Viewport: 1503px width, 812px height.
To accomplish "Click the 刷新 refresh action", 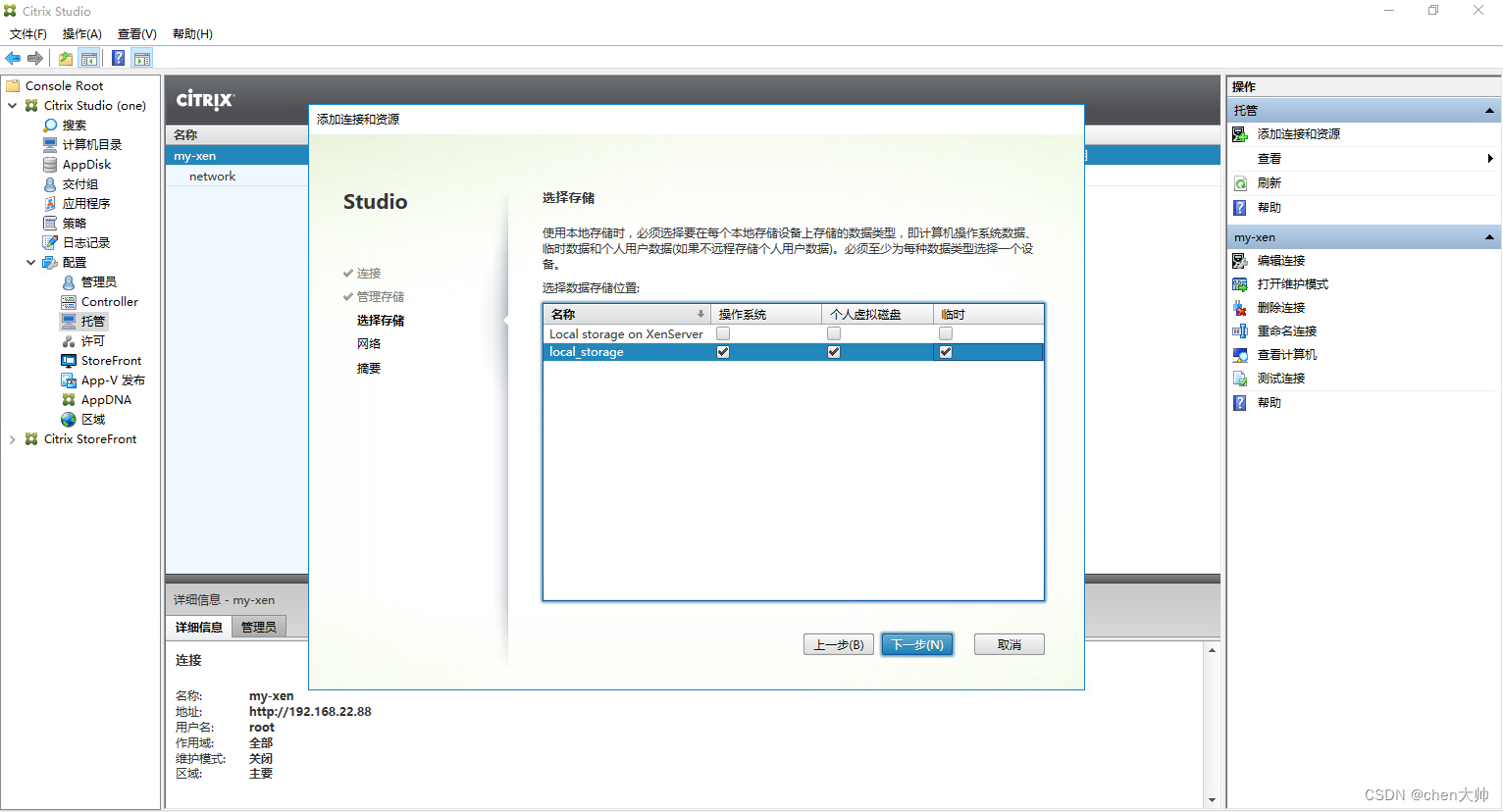I will [1269, 183].
